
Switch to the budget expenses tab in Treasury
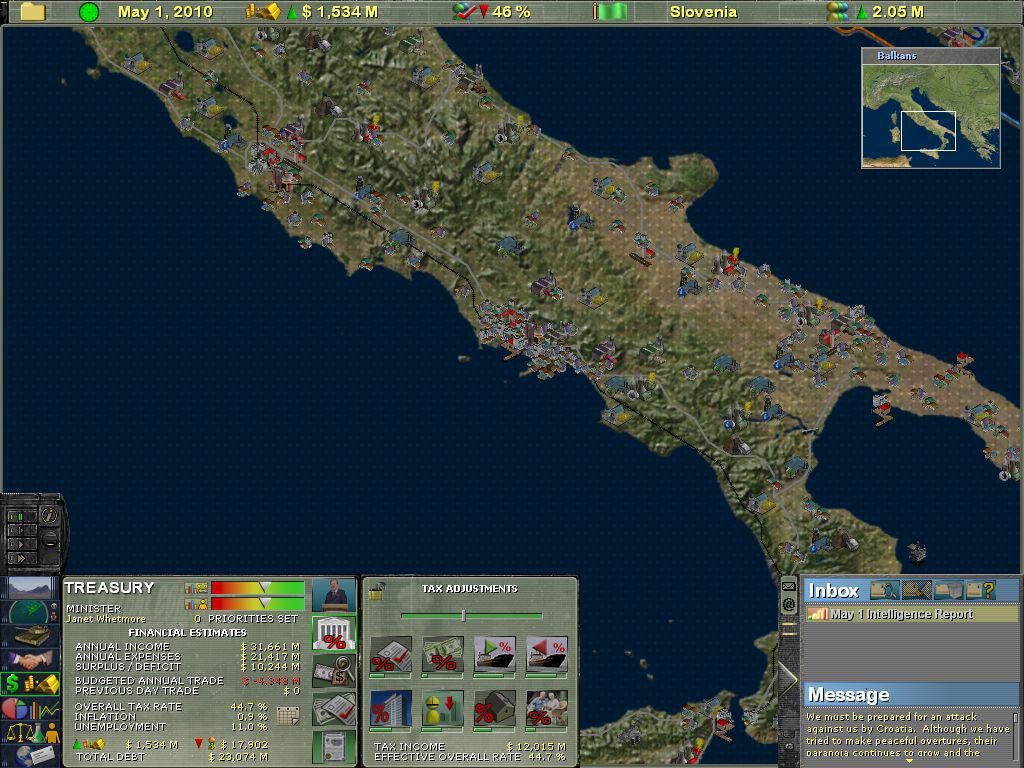tap(334, 669)
